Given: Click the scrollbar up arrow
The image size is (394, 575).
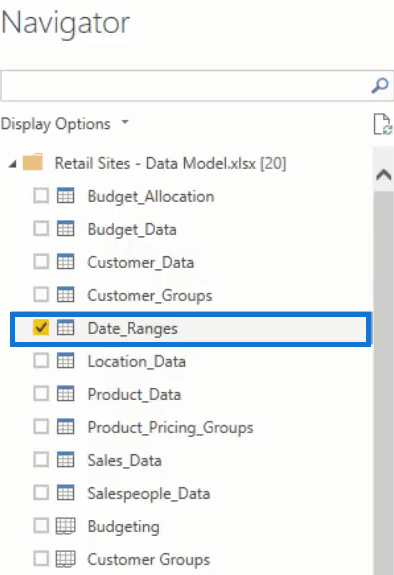Looking at the screenshot, I should point(383,175).
